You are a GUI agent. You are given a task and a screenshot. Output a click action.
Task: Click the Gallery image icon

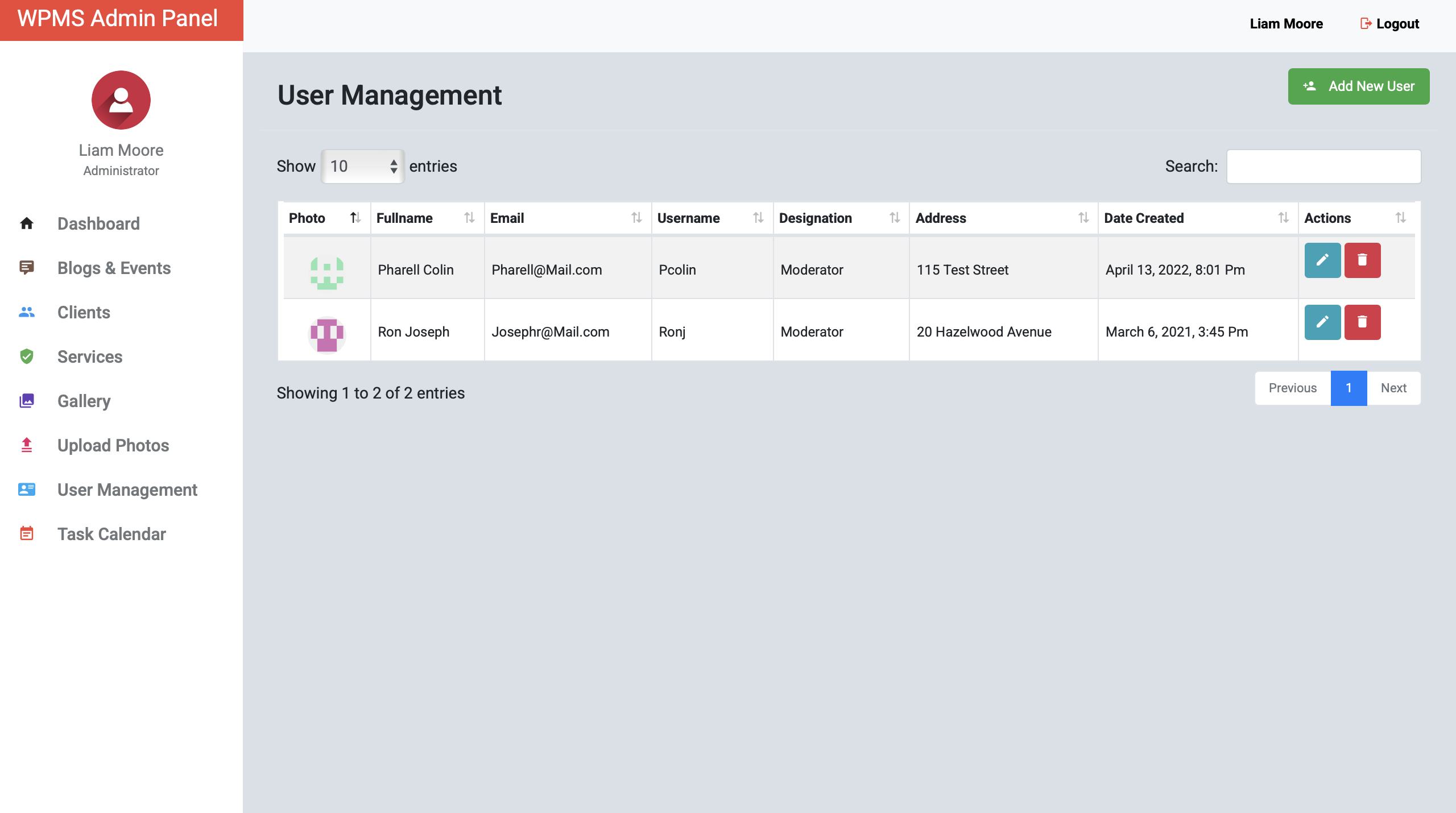(27, 401)
